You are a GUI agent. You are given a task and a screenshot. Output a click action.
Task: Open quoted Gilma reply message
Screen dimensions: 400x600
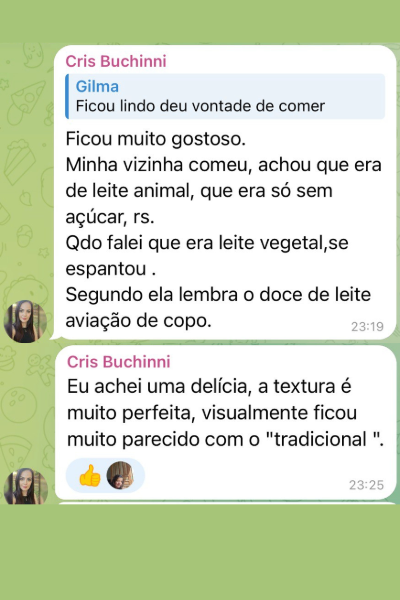(x=225, y=96)
